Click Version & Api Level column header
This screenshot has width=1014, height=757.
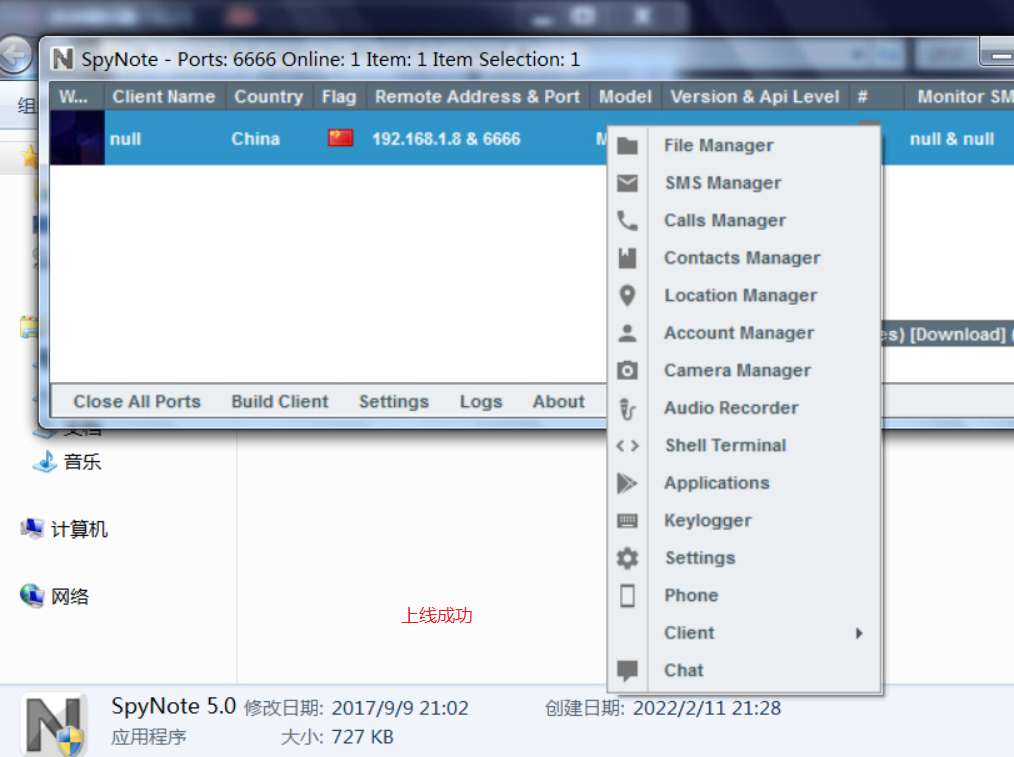(755, 97)
